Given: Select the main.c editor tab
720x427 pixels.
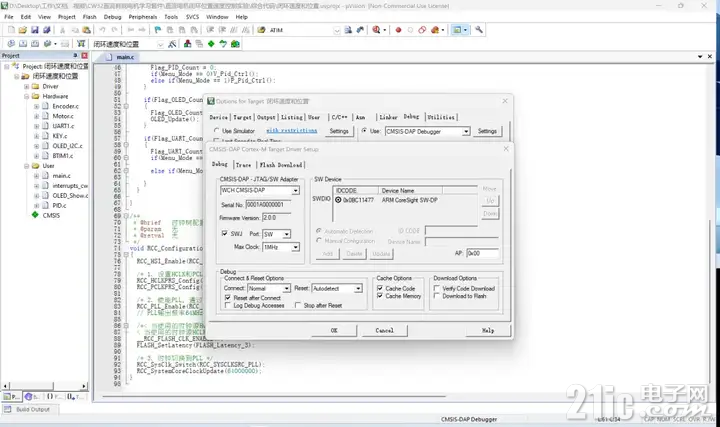Looking at the screenshot, I should click(122, 57).
